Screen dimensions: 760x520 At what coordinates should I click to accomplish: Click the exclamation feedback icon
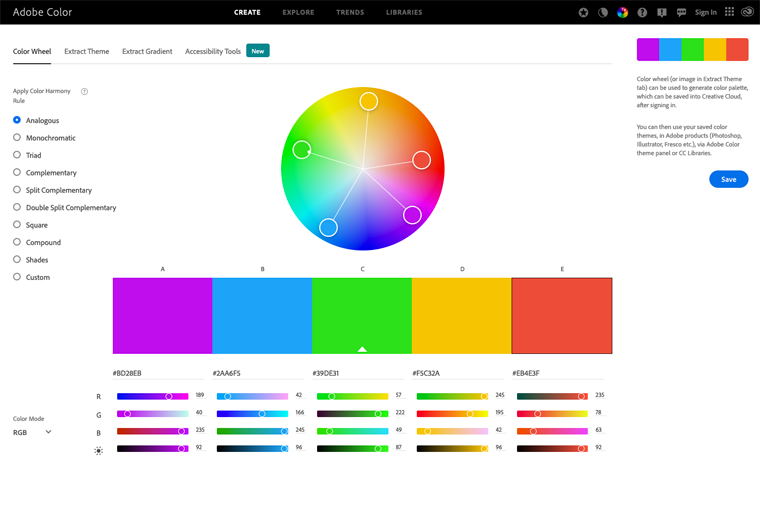coord(662,13)
